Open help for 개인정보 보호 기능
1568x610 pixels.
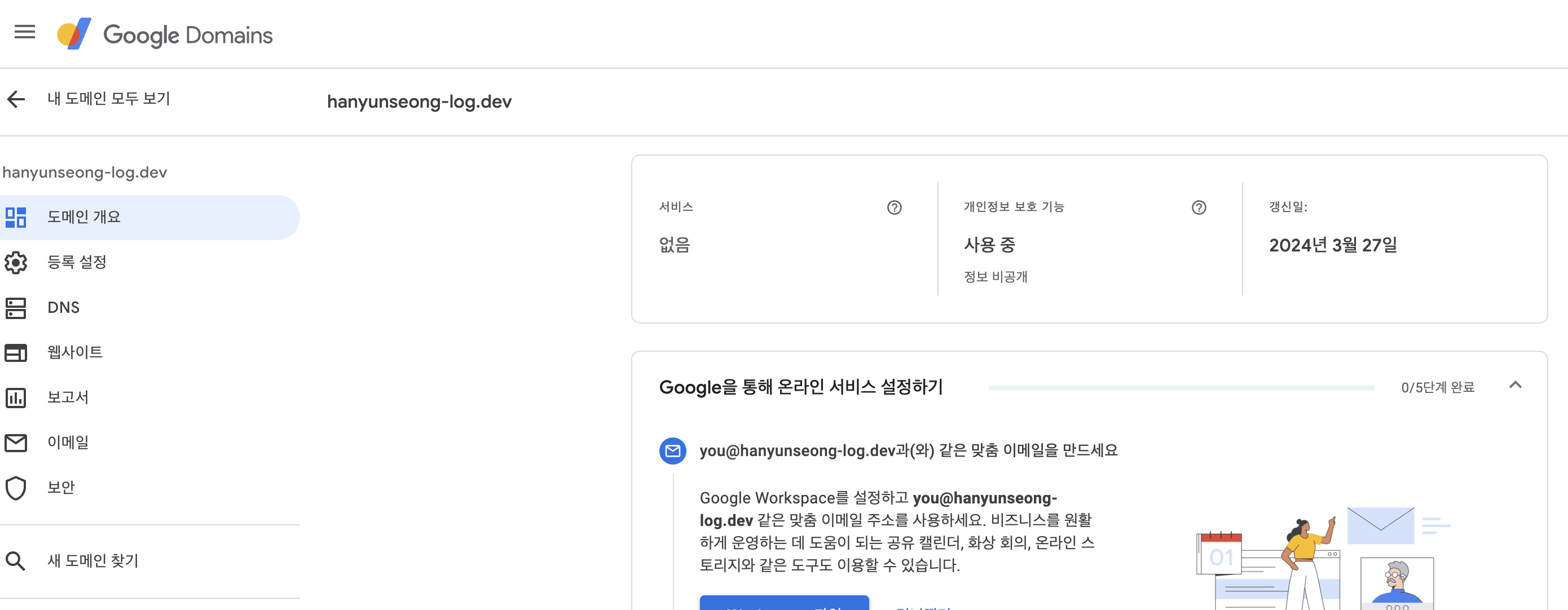click(1199, 207)
